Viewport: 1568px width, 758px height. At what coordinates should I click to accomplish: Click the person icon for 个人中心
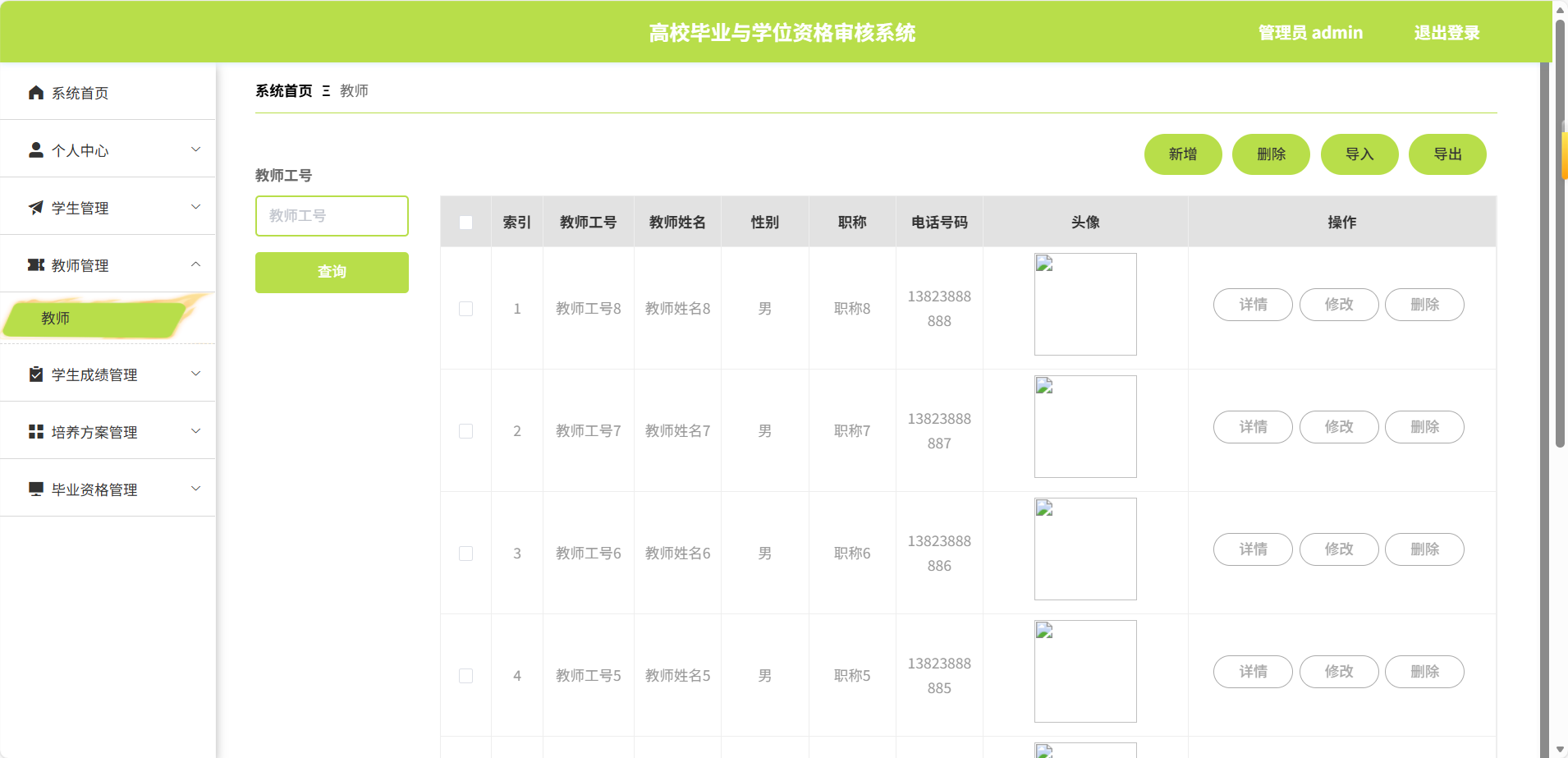click(x=36, y=150)
